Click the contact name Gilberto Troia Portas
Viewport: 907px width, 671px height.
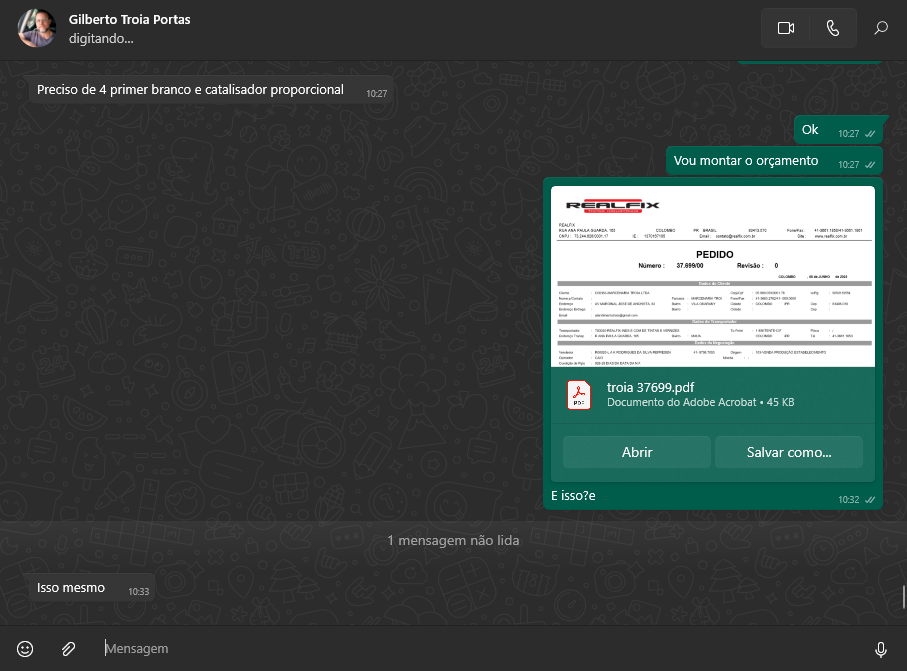(x=129, y=20)
